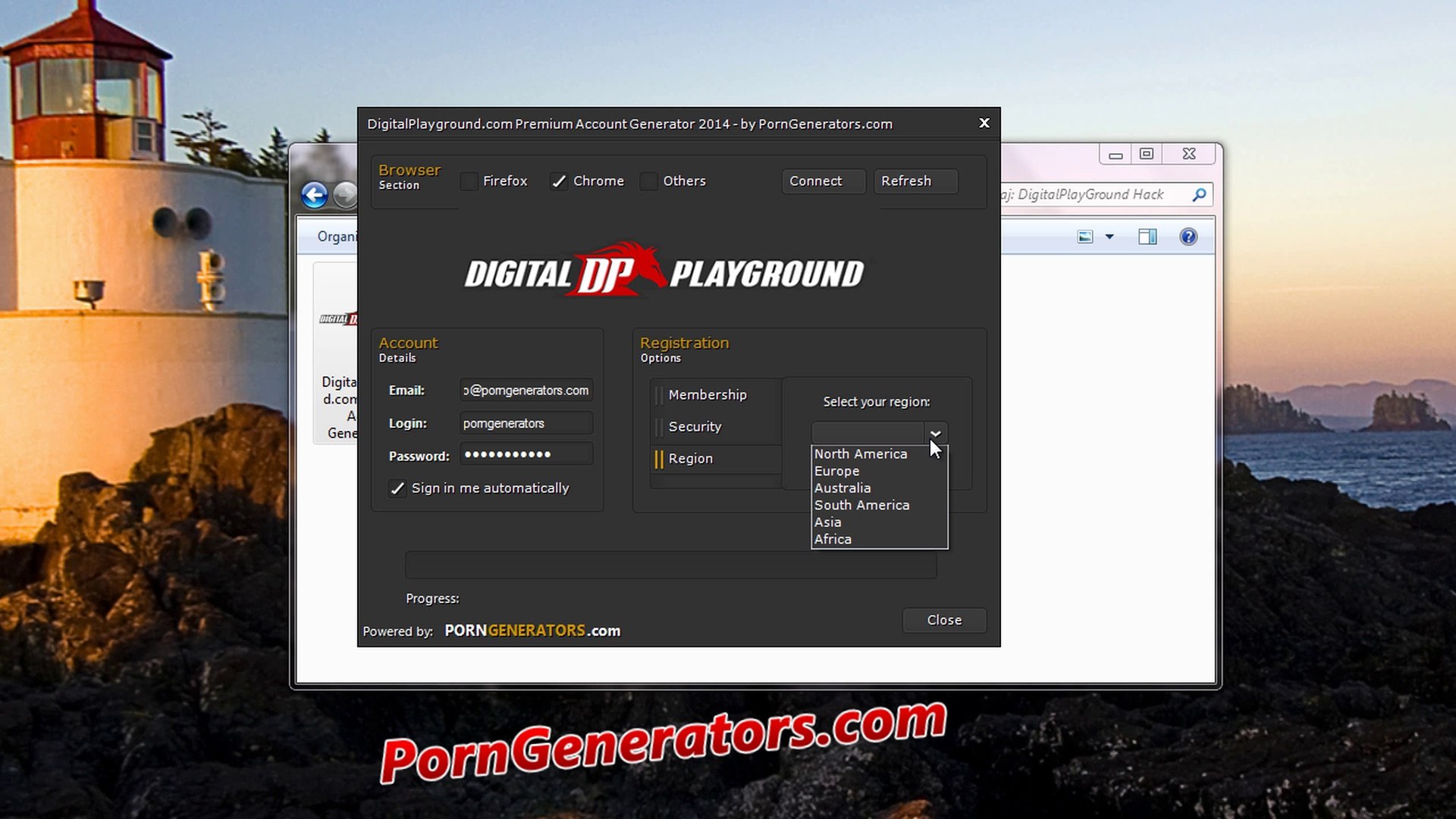This screenshot has width=1456, height=819.
Task: Toggle the Explorer preview pane icon
Action: point(1147,237)
